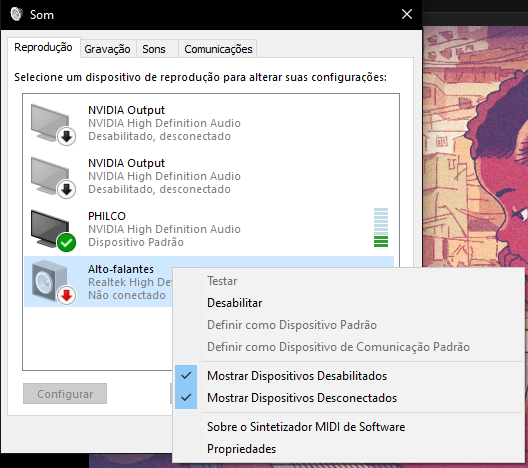
Task: Click the Som speaker icon in title bar
Action: [16, 14]
